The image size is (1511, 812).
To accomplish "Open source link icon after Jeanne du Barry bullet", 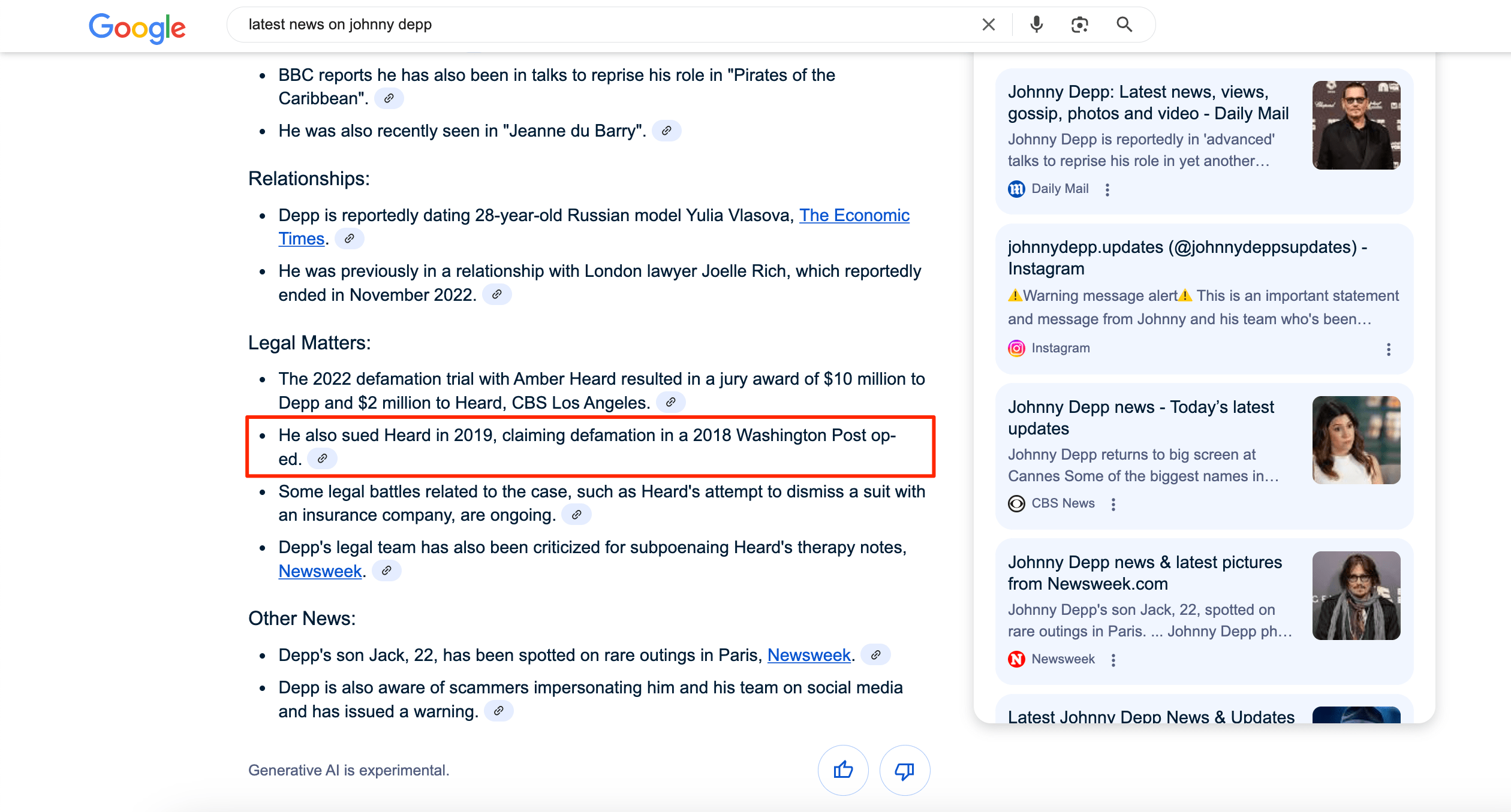I will pyautogui.click(x=666, y=131).
